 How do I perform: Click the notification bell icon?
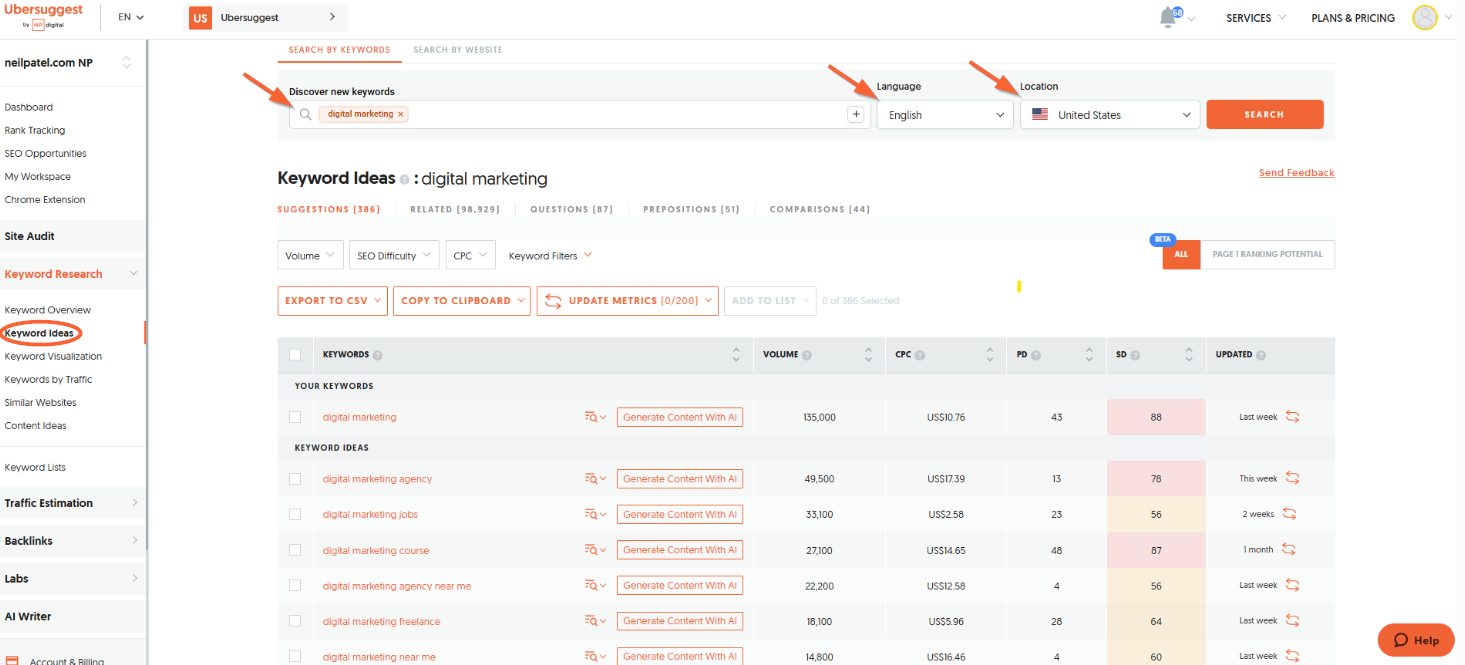coord(1168,18)
